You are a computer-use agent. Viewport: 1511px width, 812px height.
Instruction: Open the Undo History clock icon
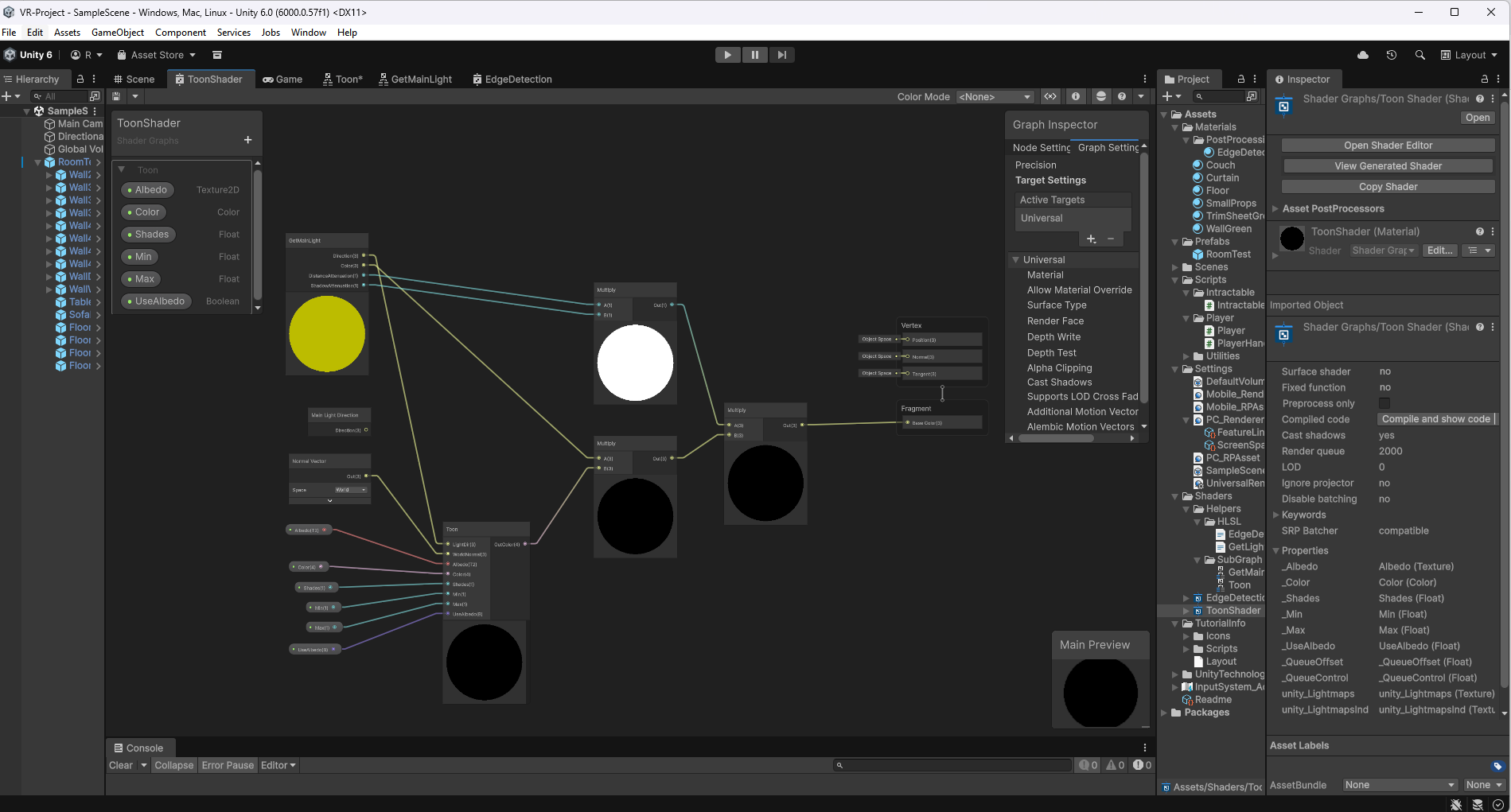[x=1391, y=55]
